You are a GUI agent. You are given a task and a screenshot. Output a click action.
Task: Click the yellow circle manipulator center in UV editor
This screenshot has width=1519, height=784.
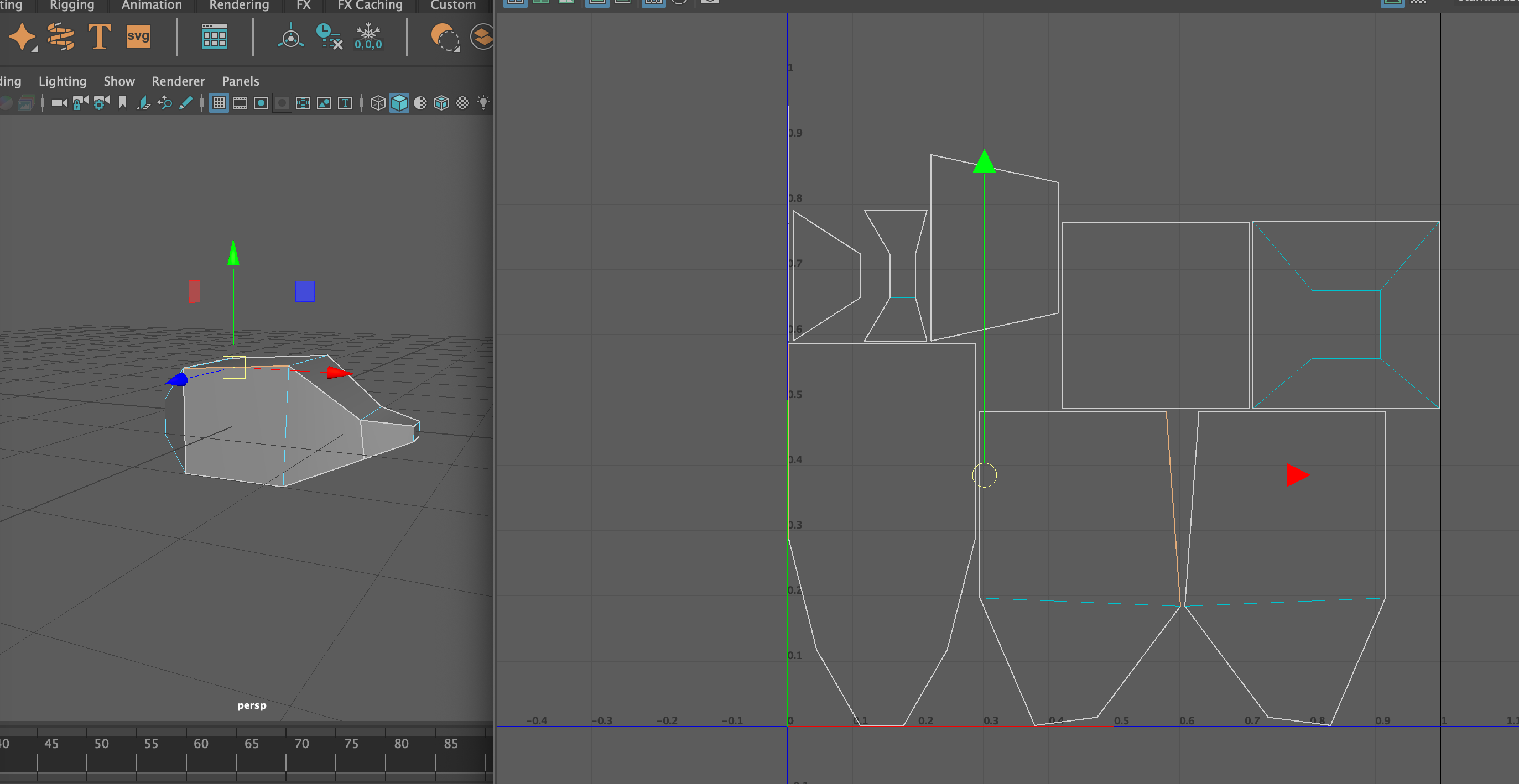[984, 475]
